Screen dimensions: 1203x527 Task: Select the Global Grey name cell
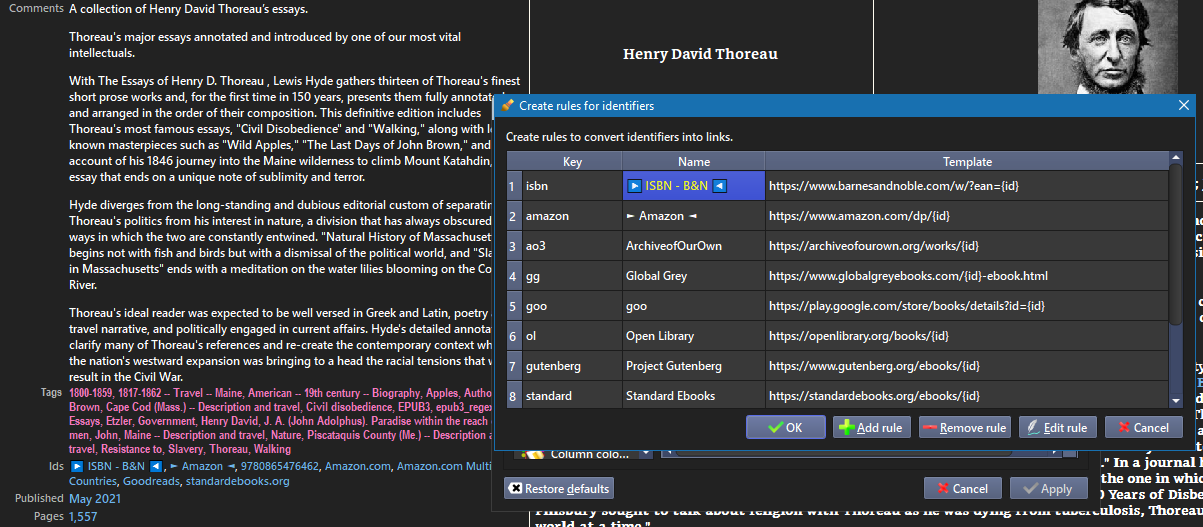[x=693, y=276]
